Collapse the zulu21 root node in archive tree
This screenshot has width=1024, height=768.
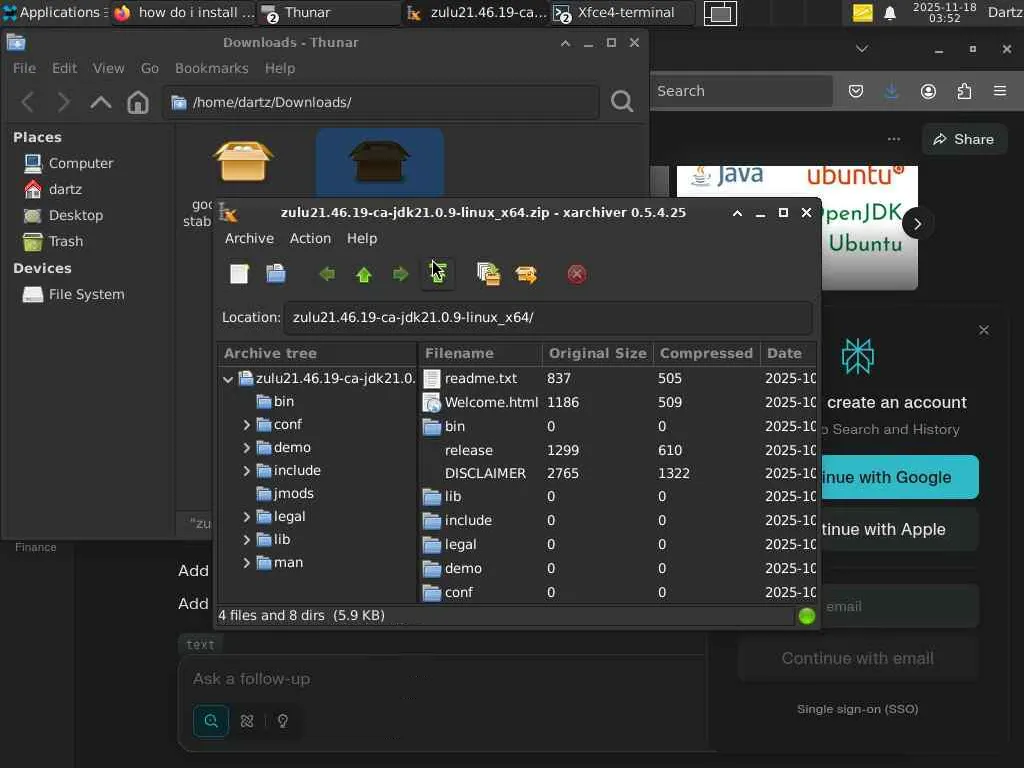click(x=228, y=379)
